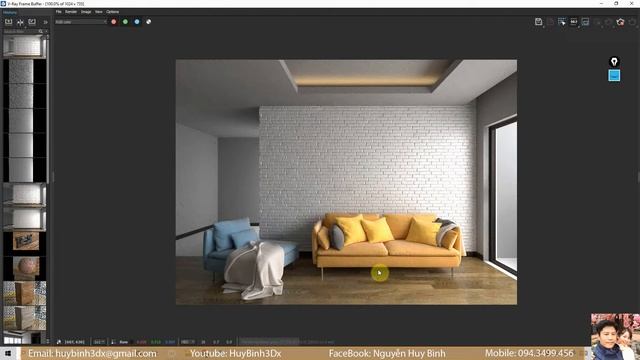
Task: Enable follow mouse render icon
Action: tap(562, 22)
